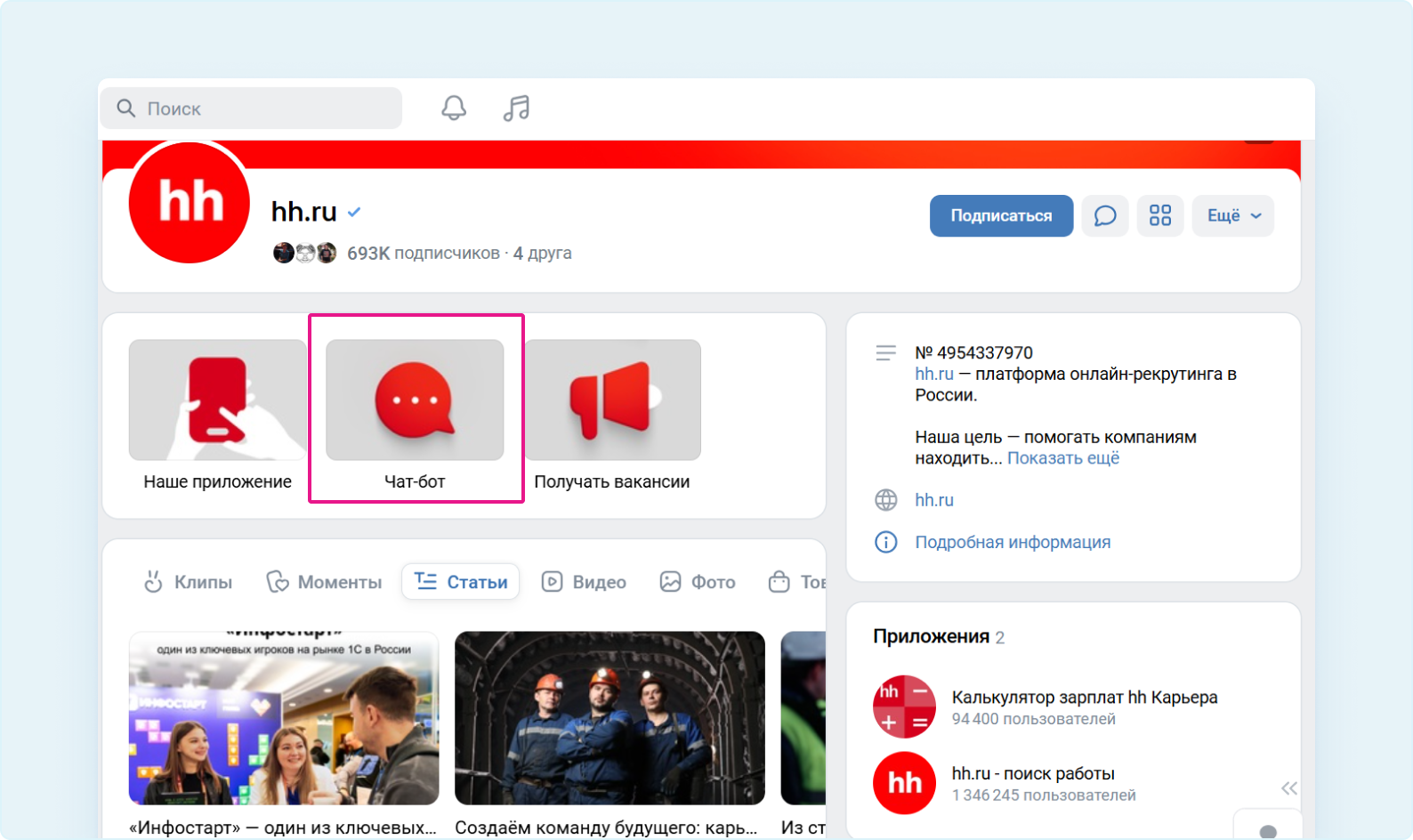1413x840 pixels.
Task: Open hh.ru - поиск работы app title
Action: (1033, 773)
